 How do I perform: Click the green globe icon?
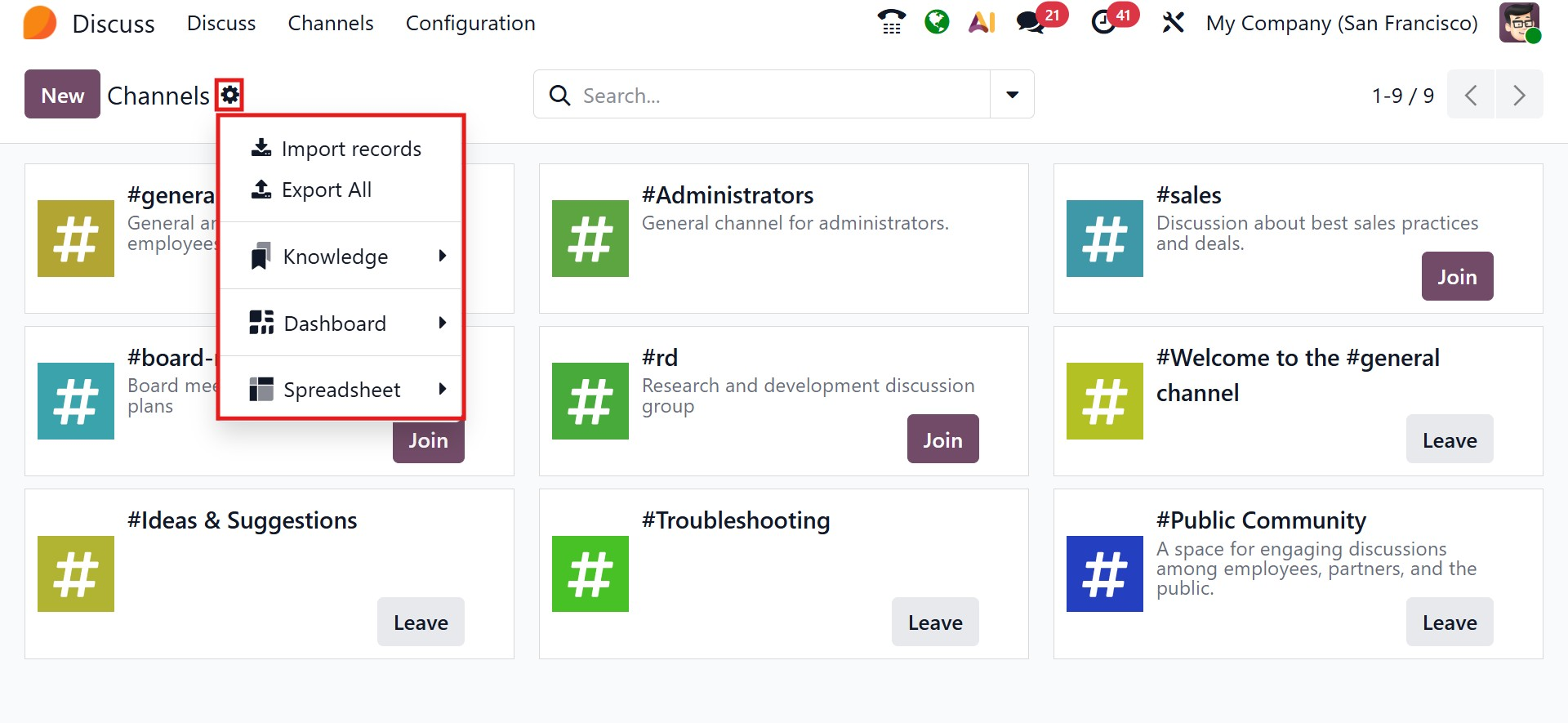point(937,22)
